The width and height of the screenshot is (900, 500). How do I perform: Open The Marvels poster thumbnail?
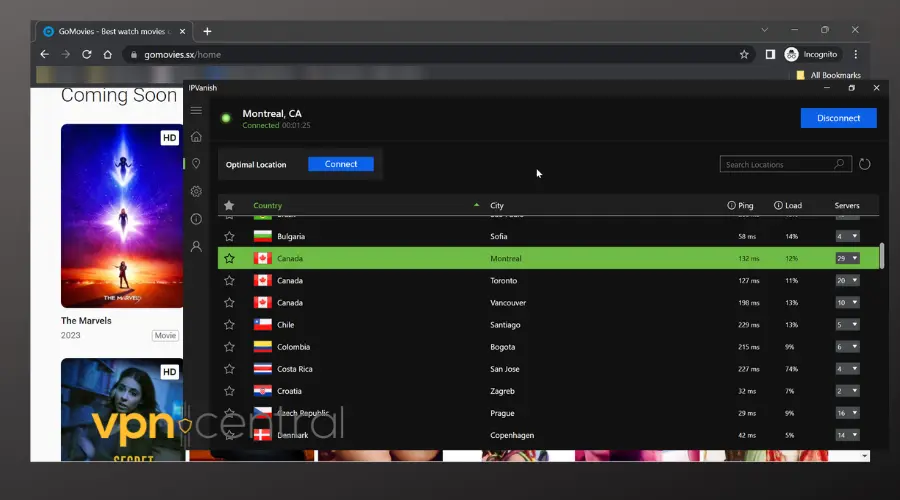pyautogui.click(x=122, y=216)
